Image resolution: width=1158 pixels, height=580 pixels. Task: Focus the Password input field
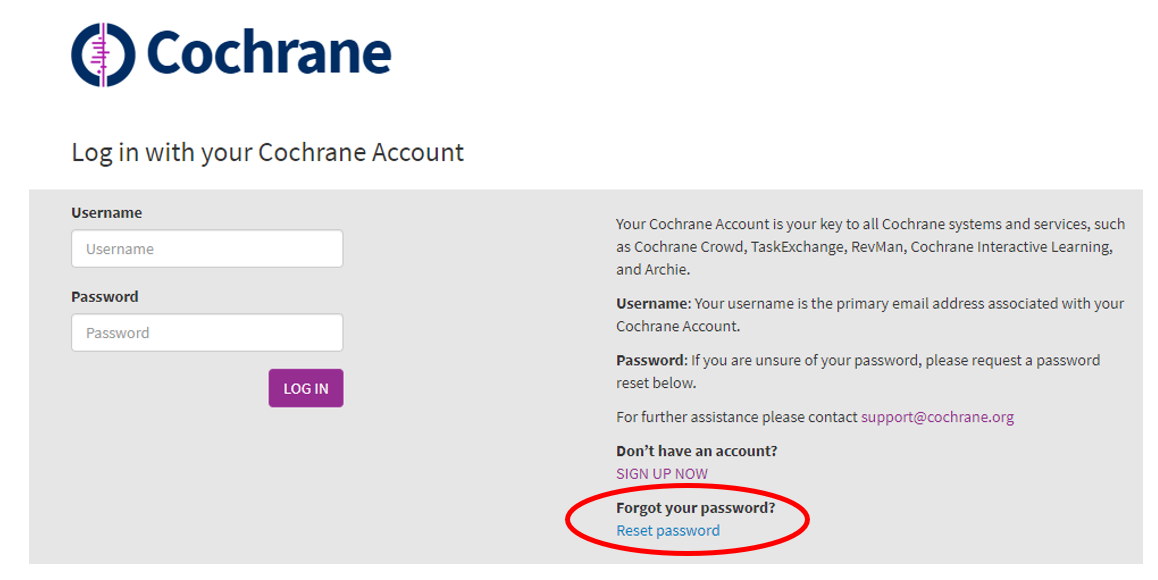[207, 332]
